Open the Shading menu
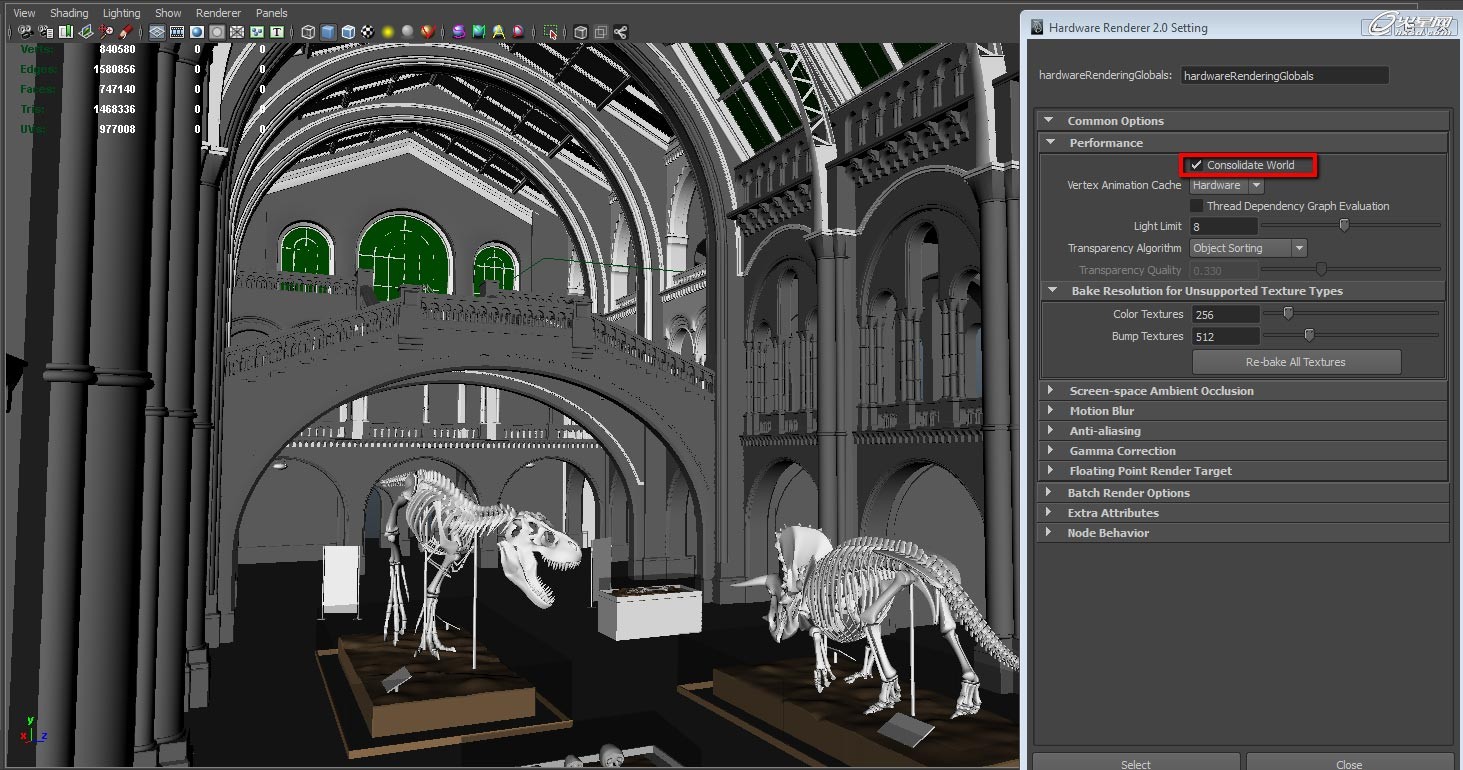Screen dimensions: 1463x770 (x=69, y=13)
